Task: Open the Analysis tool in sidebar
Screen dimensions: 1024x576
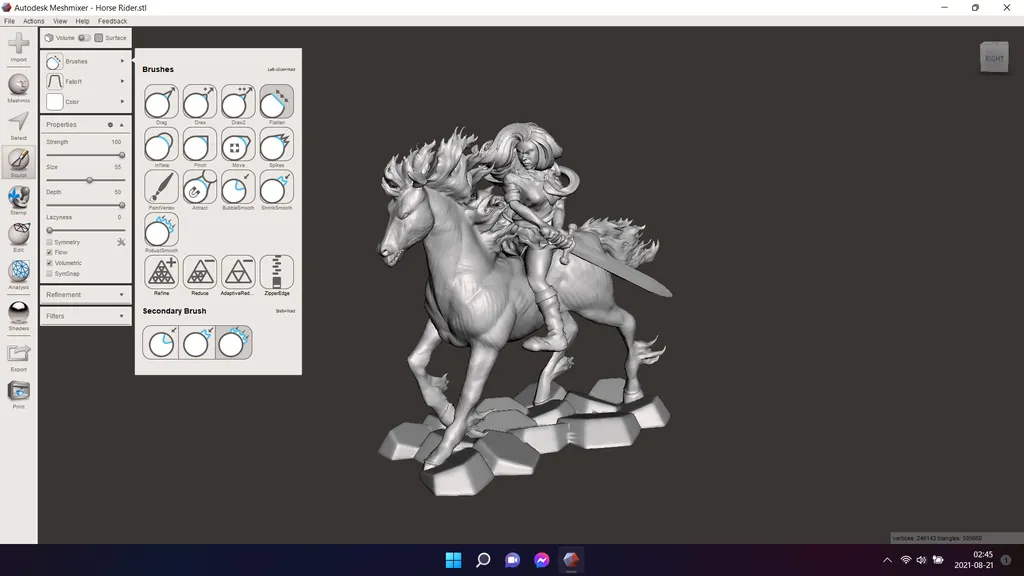Action: coord(18,273)
